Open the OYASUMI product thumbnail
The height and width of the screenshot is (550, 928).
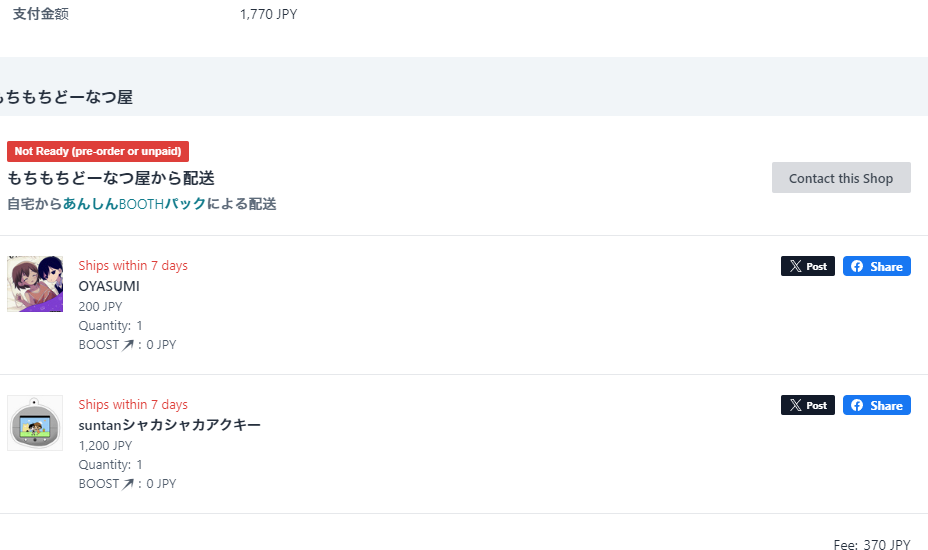35,284
